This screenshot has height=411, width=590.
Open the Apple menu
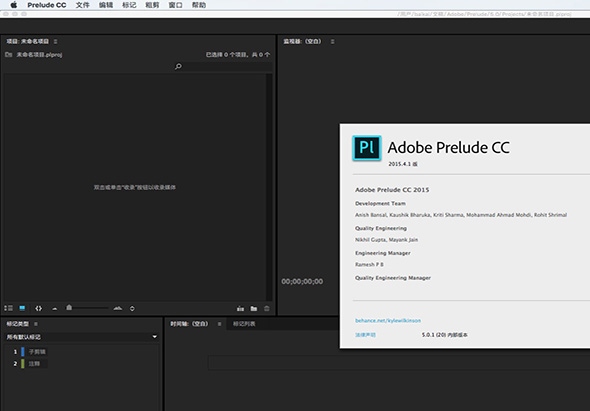(x=14, y=5)
